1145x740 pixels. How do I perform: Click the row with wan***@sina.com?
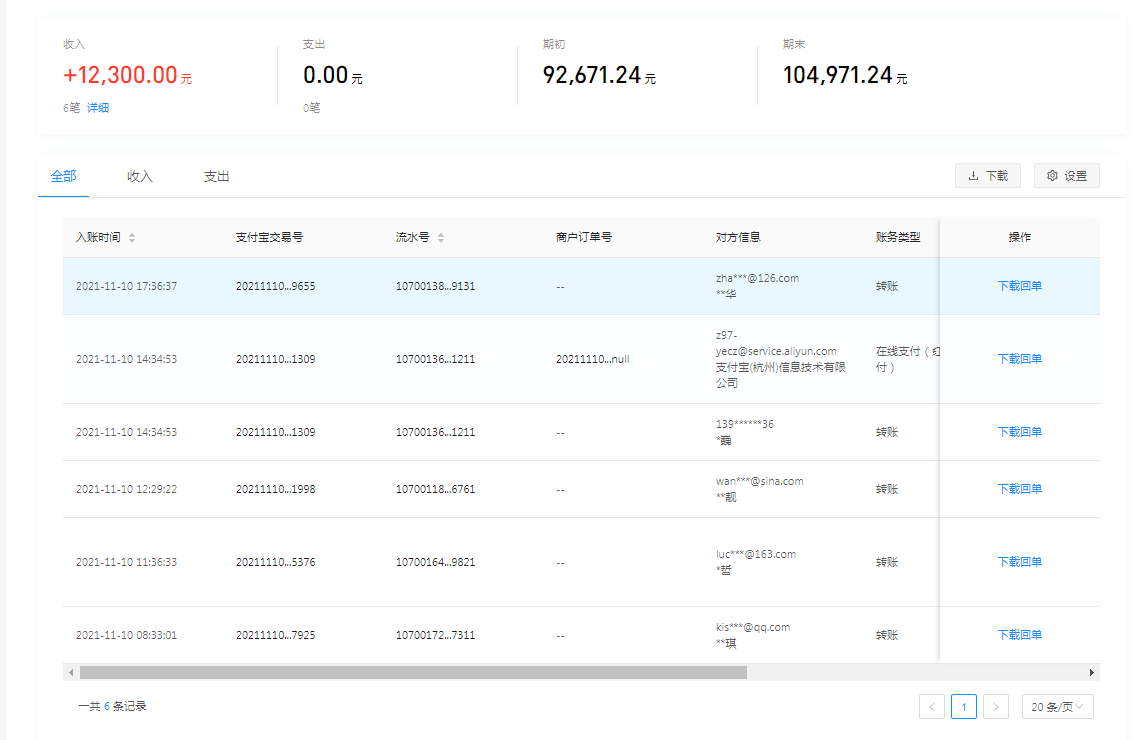pyautogui.click(x=500, y=489)
